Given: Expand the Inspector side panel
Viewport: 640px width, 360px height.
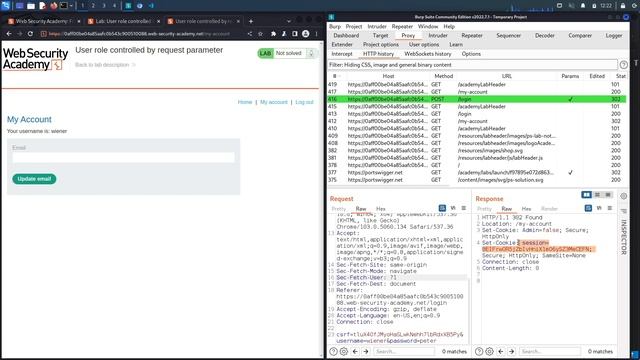Looking at the screenshot, I should tap(623, 237).
